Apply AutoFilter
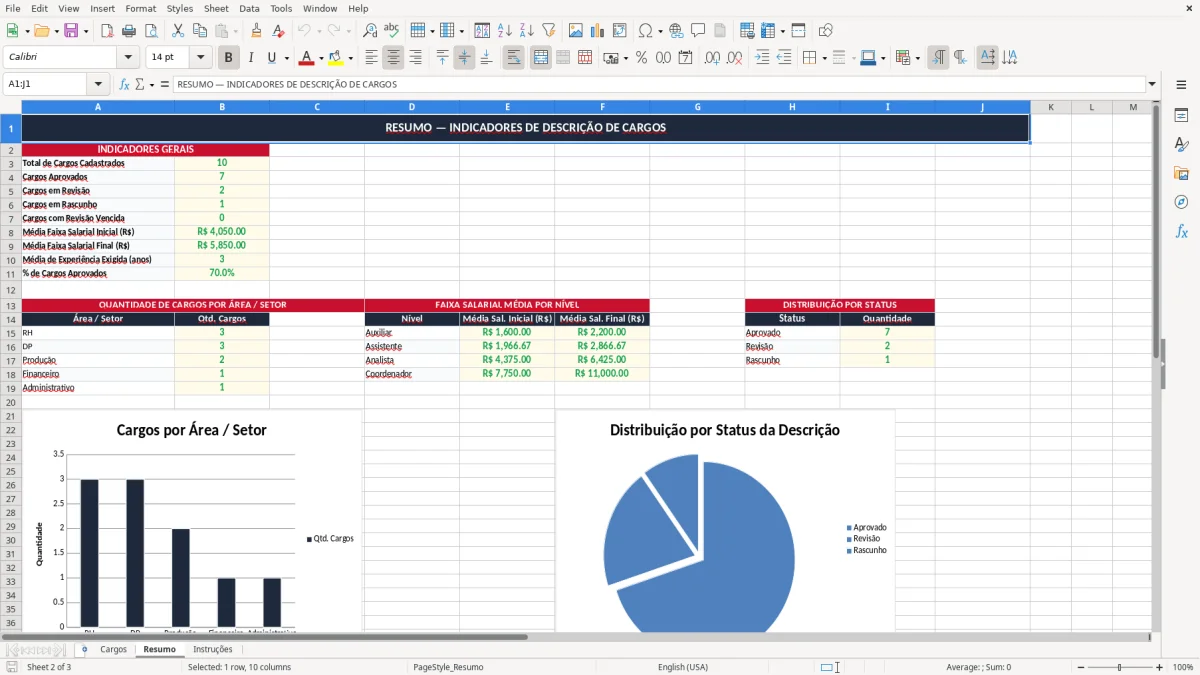1200x675 pixels. click(549, 31)
